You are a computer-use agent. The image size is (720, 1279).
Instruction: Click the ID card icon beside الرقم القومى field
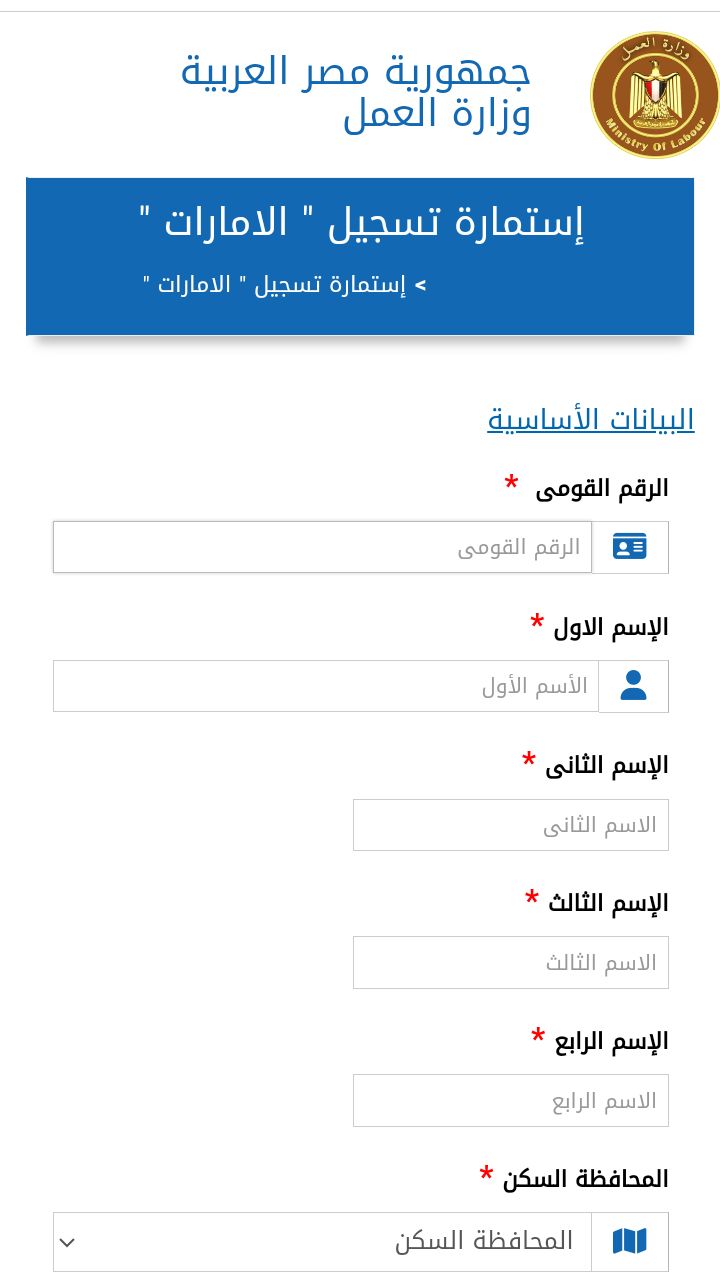631,547
